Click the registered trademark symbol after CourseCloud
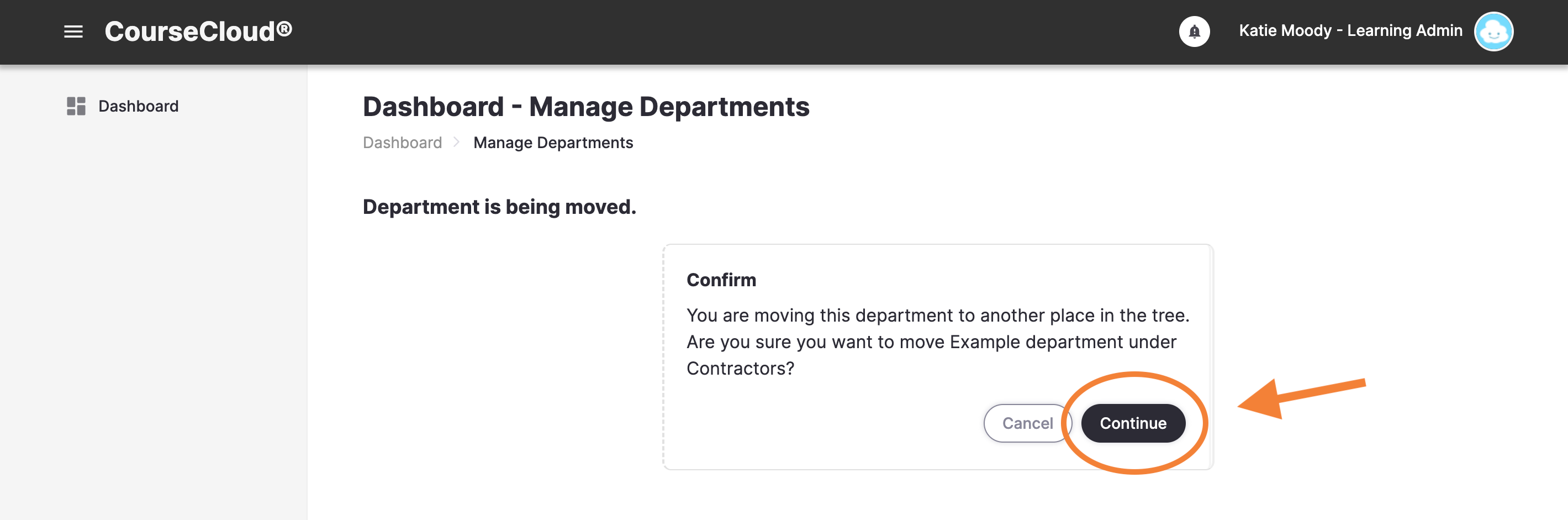The image size is (1568, 520). coord(284,28)
